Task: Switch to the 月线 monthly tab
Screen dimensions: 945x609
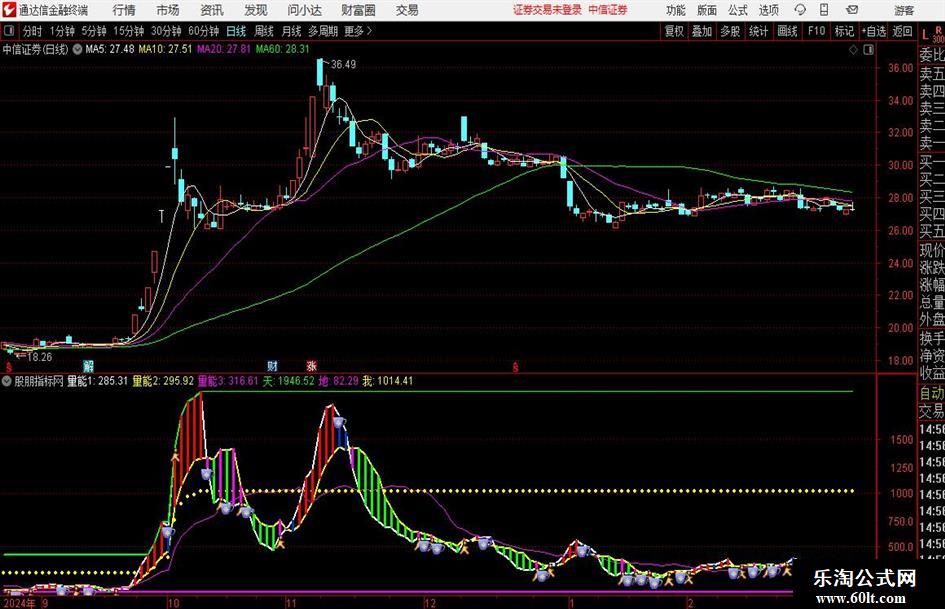Action: pyautogui.click(x=291, y=31)
